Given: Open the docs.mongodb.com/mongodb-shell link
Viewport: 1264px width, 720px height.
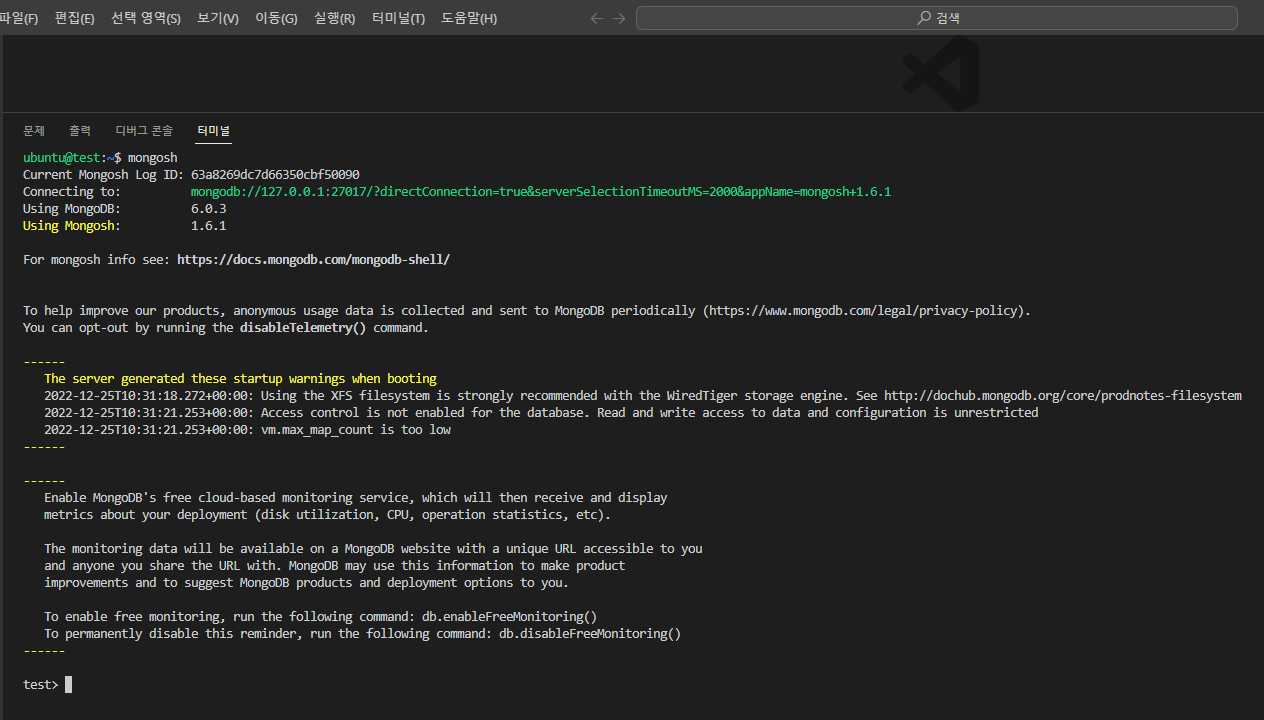Looking at the screenshot, I should [x=314, y=259].
